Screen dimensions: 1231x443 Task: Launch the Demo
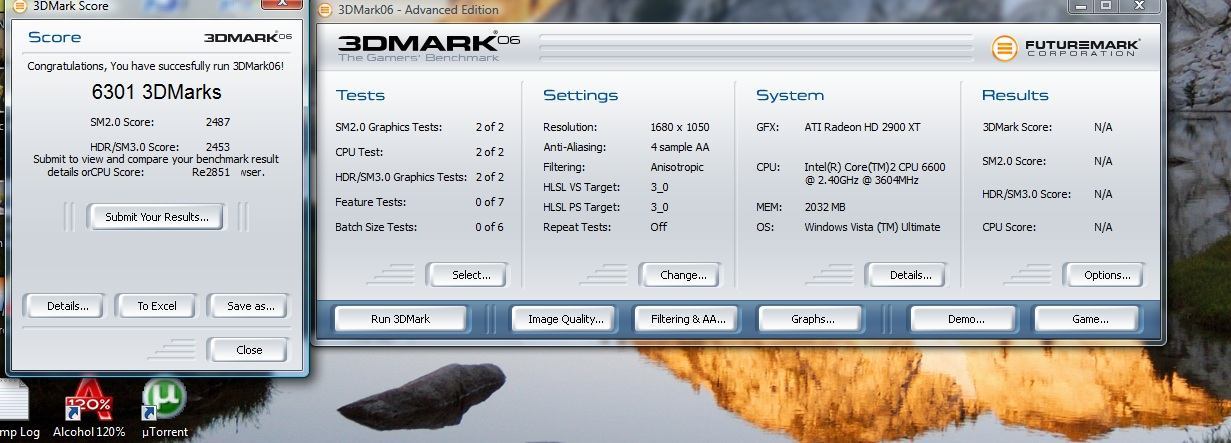click(x=965, y=319)
